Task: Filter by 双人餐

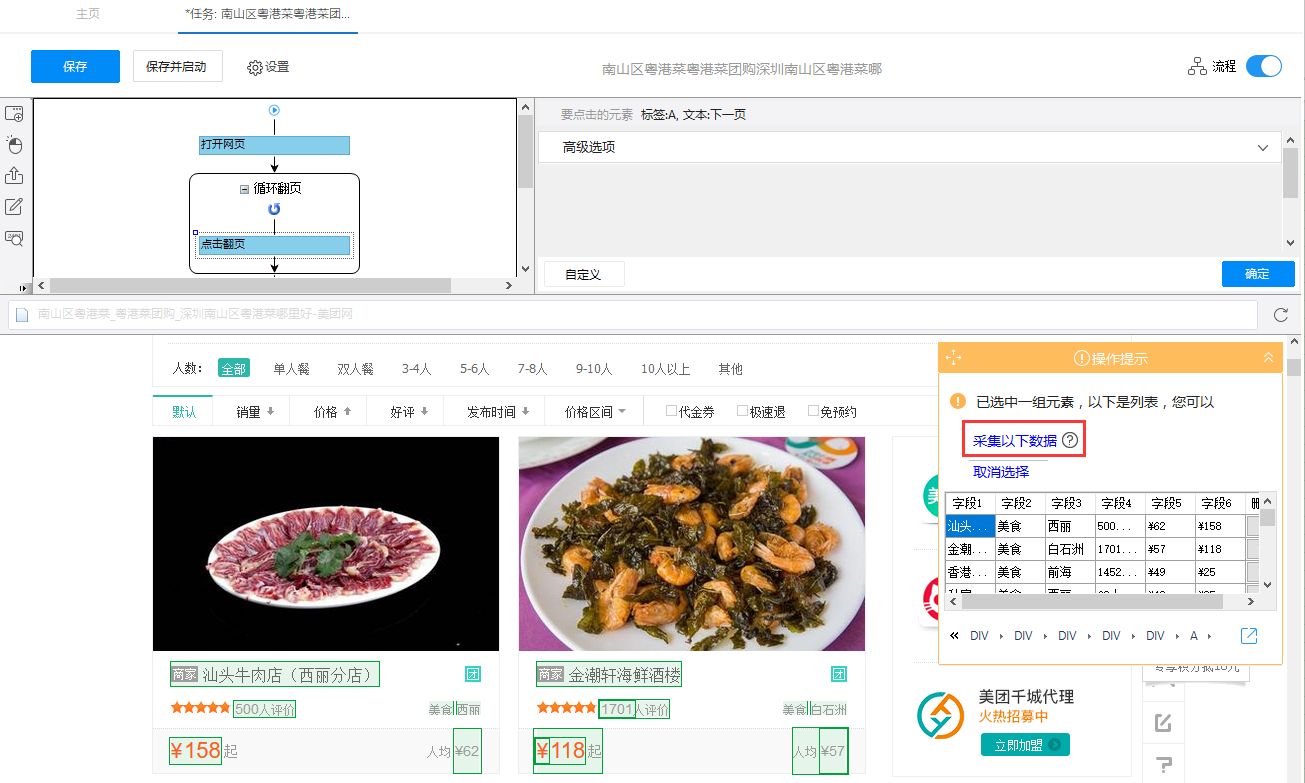Action: pyautogui.click(x=355, y=369)
